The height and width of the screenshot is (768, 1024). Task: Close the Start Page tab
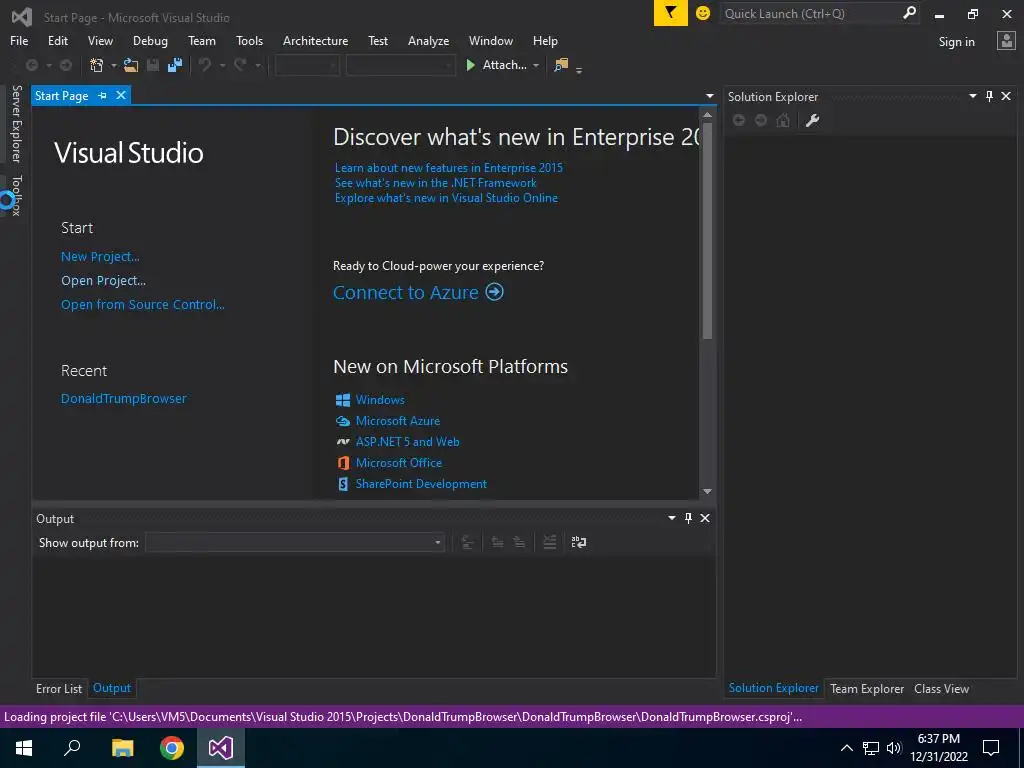tap(121, 95)
